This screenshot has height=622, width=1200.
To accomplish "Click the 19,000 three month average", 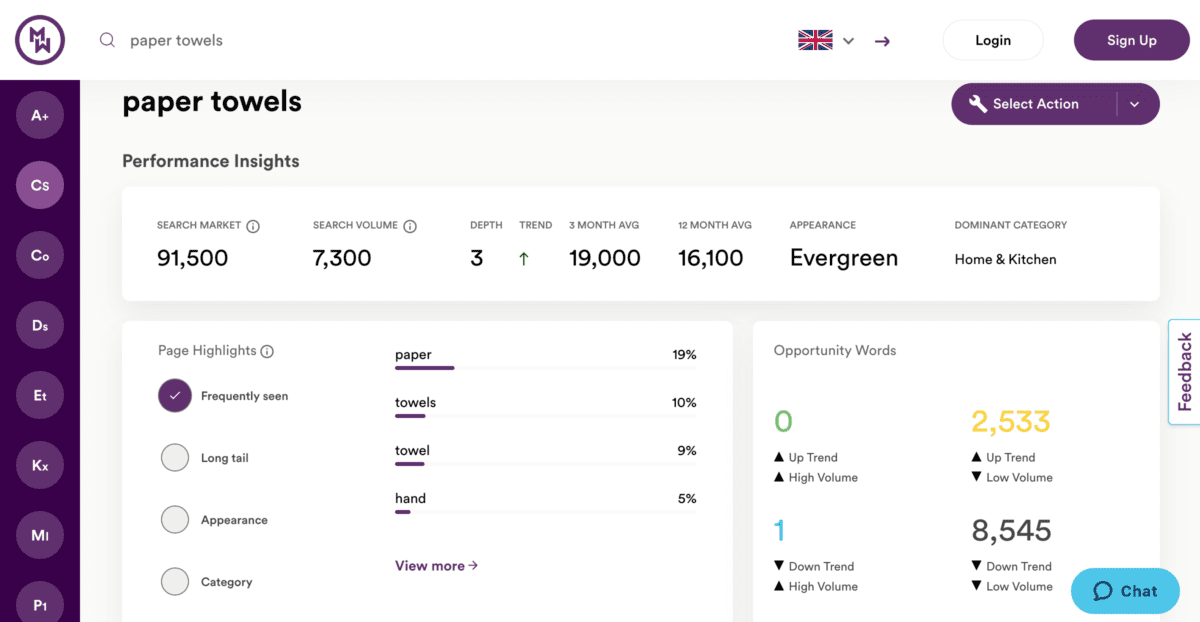I will tap(605, 258).
